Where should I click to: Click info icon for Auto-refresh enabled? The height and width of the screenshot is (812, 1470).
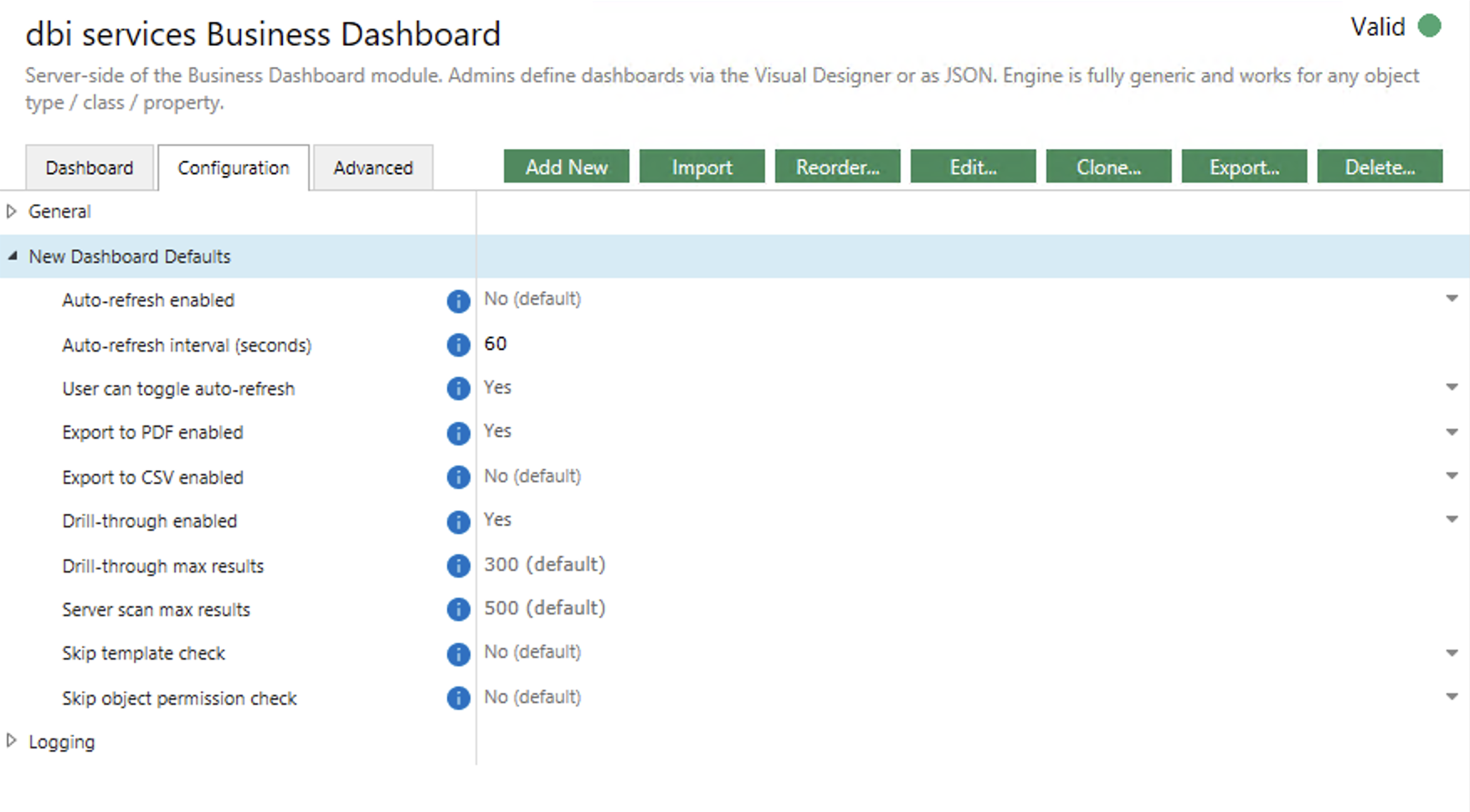point(458,301)
